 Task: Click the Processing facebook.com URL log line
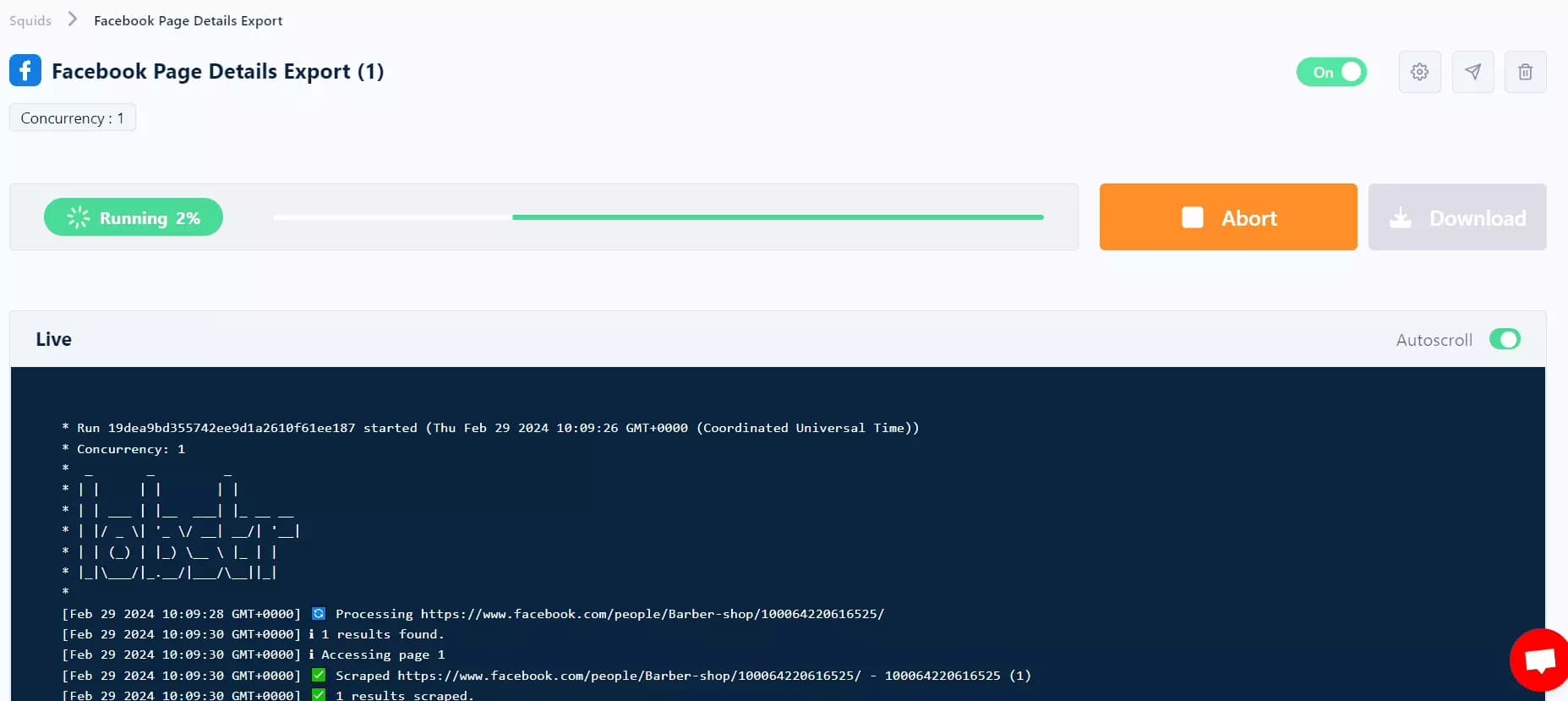609,614
